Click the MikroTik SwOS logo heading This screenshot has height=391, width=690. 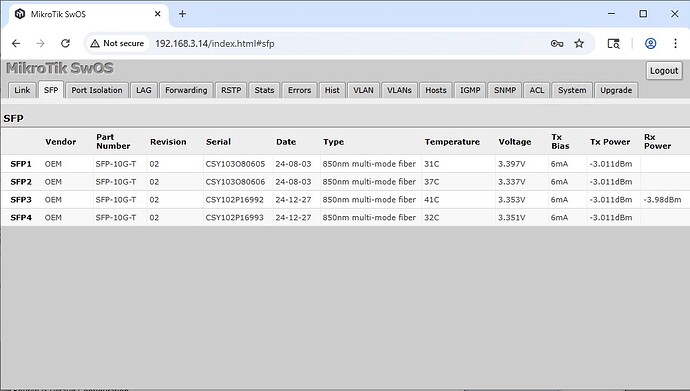[x=60, y=68]
